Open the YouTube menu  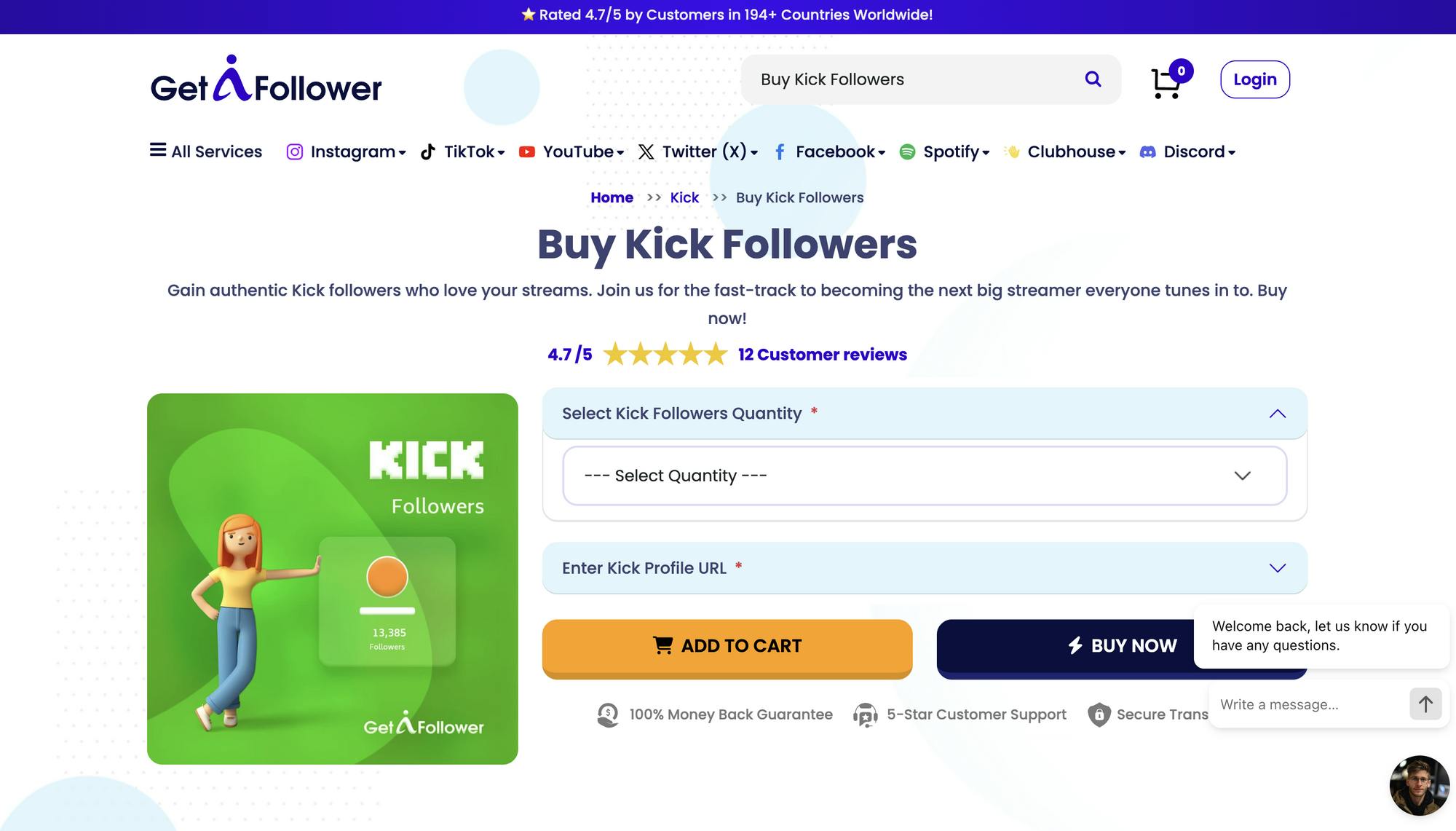coord(571,151)
